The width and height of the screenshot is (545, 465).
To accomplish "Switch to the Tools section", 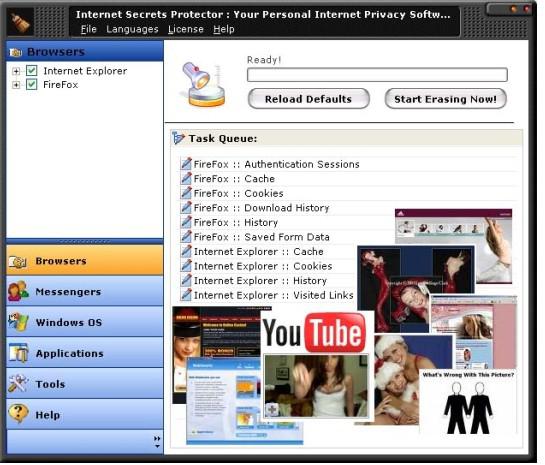I will 85,384.
